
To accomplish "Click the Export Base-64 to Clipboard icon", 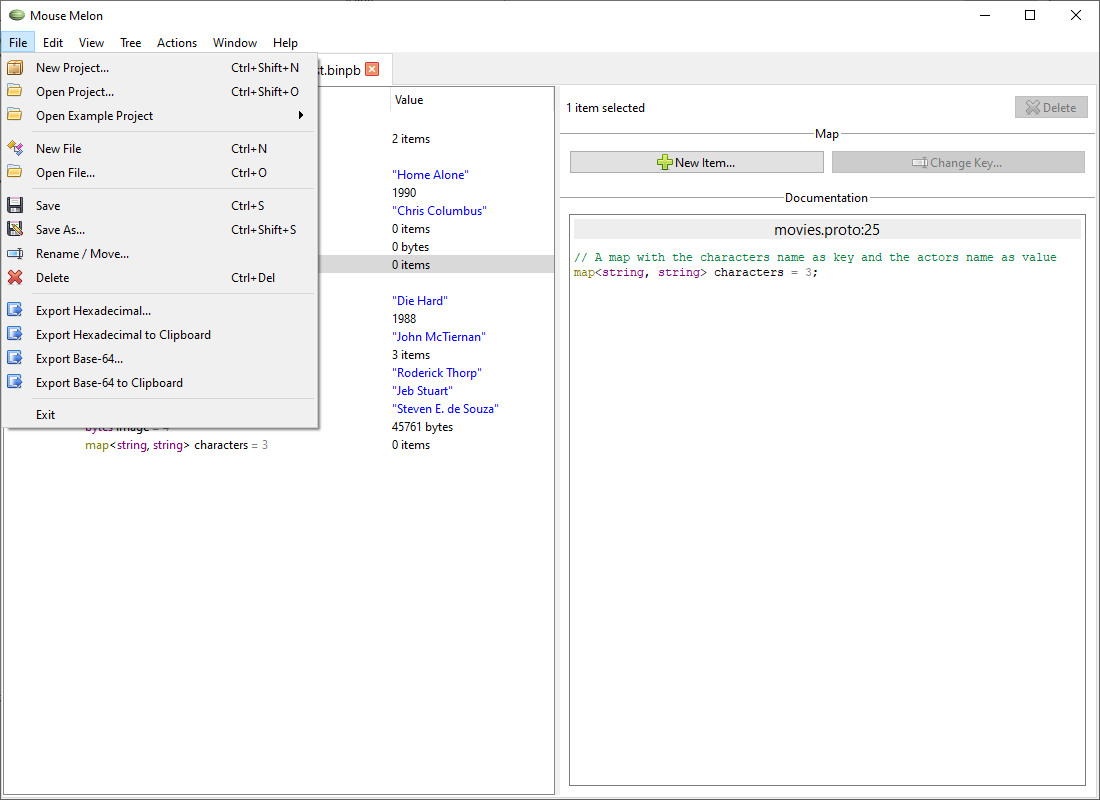I will [15, 382].
